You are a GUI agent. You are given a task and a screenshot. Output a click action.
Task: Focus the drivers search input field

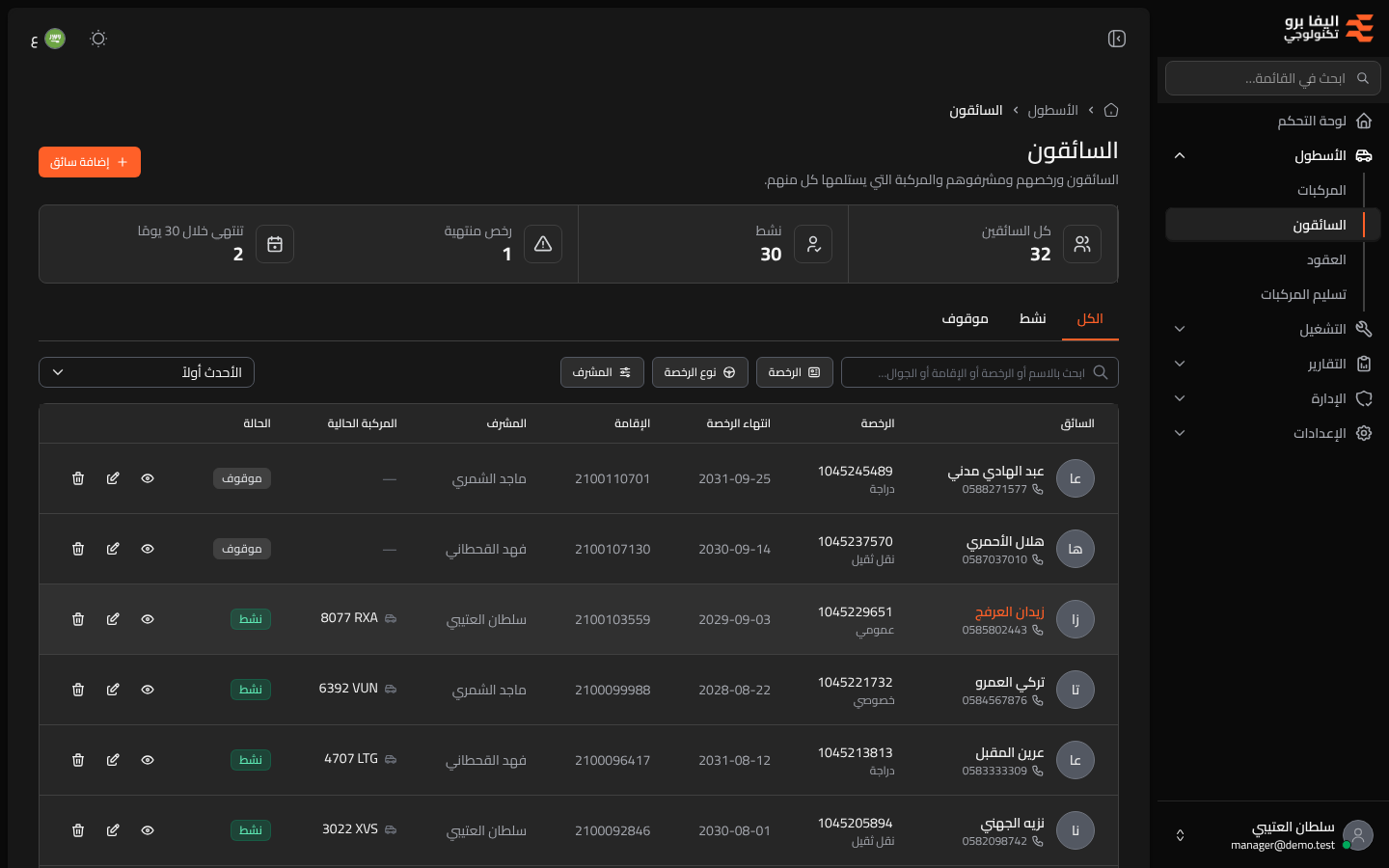coord(980,372)
